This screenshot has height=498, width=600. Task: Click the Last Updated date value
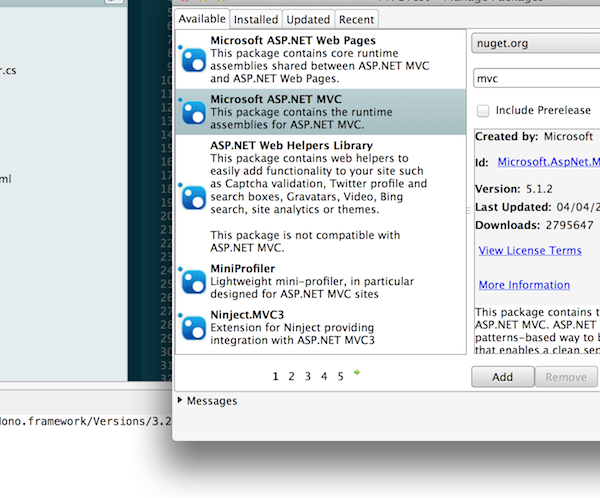click(x=578, y=207)
